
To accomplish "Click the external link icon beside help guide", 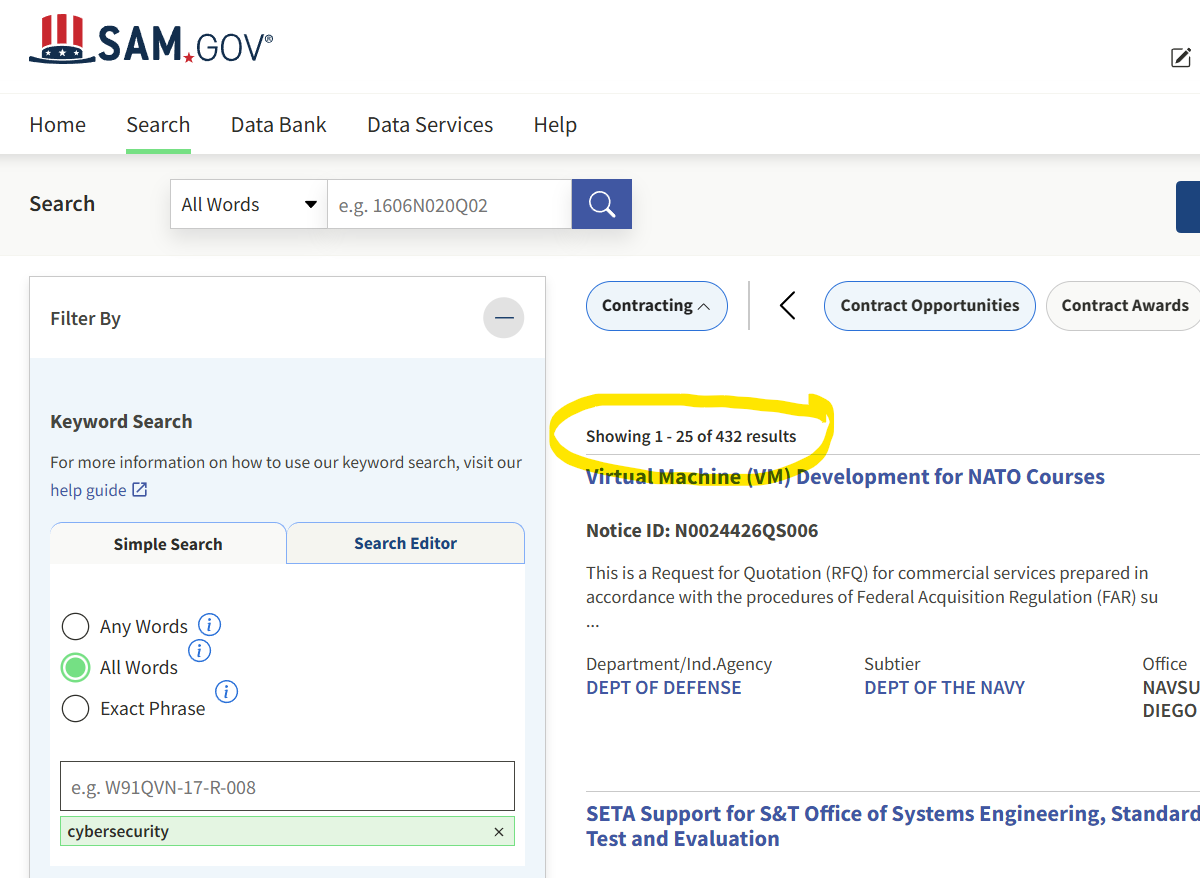I will [141, 489].
